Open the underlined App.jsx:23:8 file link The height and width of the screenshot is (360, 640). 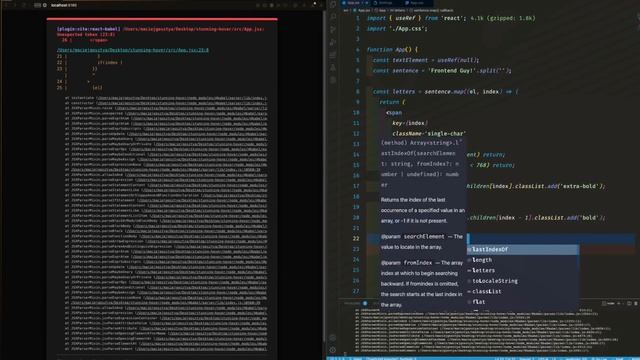pyautogui.click(x=133, y=50)
